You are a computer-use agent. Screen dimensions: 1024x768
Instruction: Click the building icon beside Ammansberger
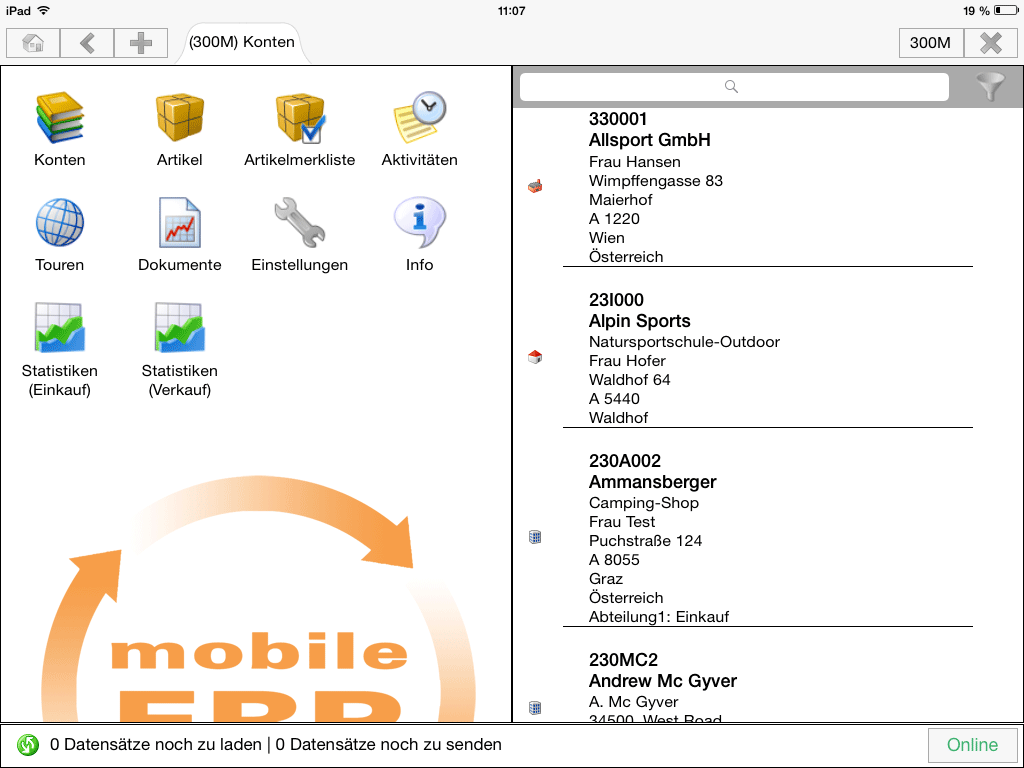[535, 537]
